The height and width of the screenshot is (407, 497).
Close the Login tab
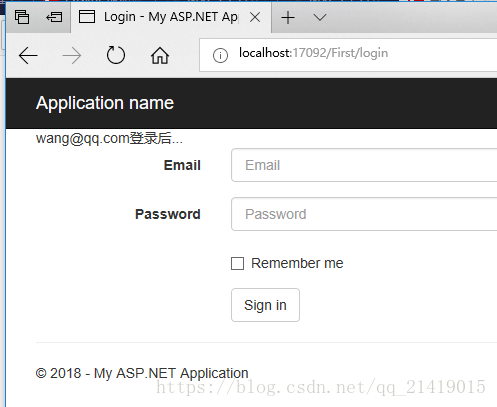pos(255,17)
